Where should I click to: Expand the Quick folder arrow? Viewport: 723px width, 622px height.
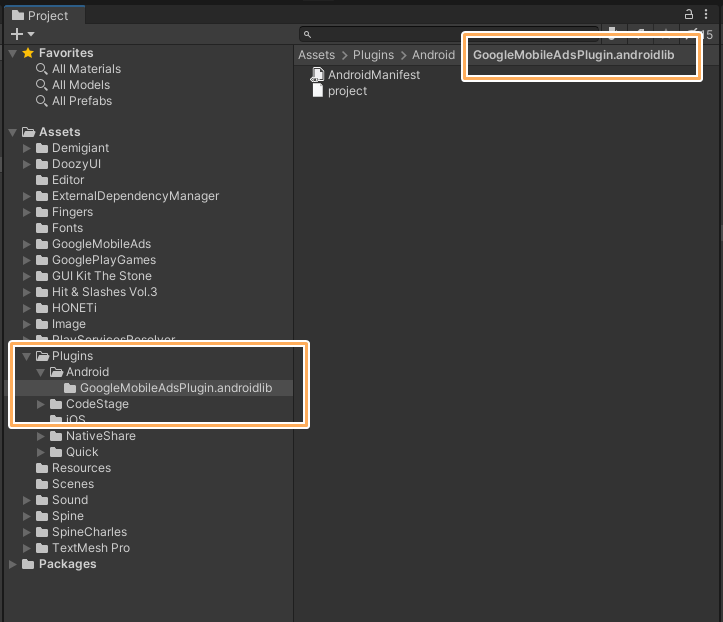coord(41,452)
